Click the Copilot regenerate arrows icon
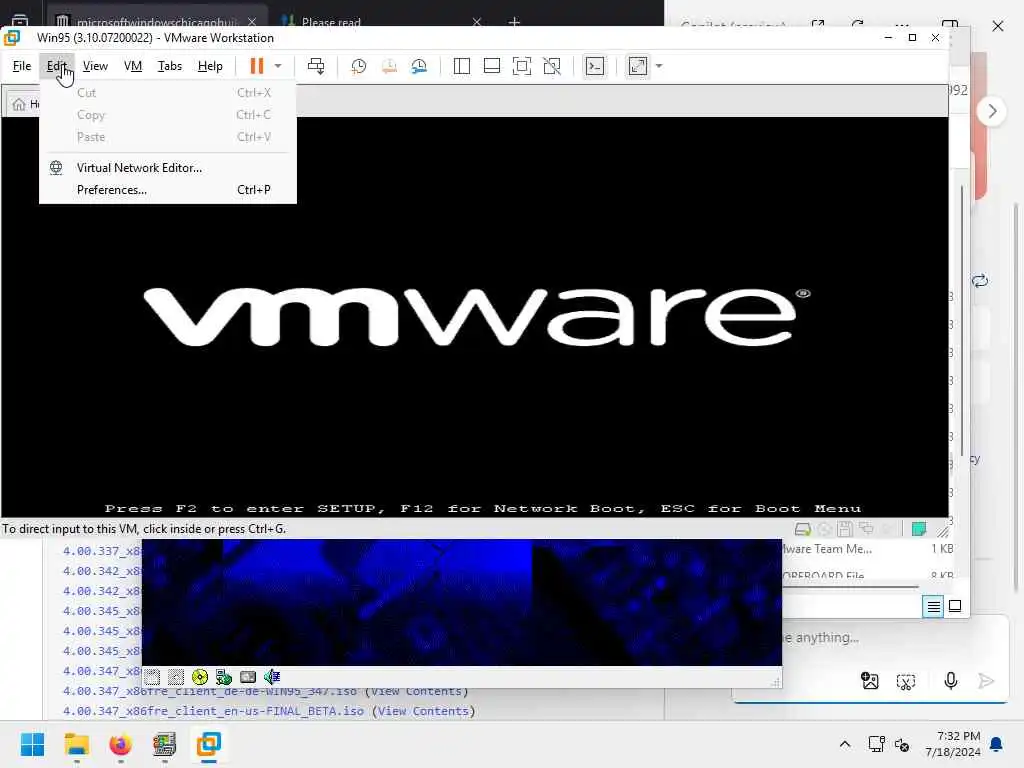The height and width of the screenshot is (768, 1024). point(980,281)
